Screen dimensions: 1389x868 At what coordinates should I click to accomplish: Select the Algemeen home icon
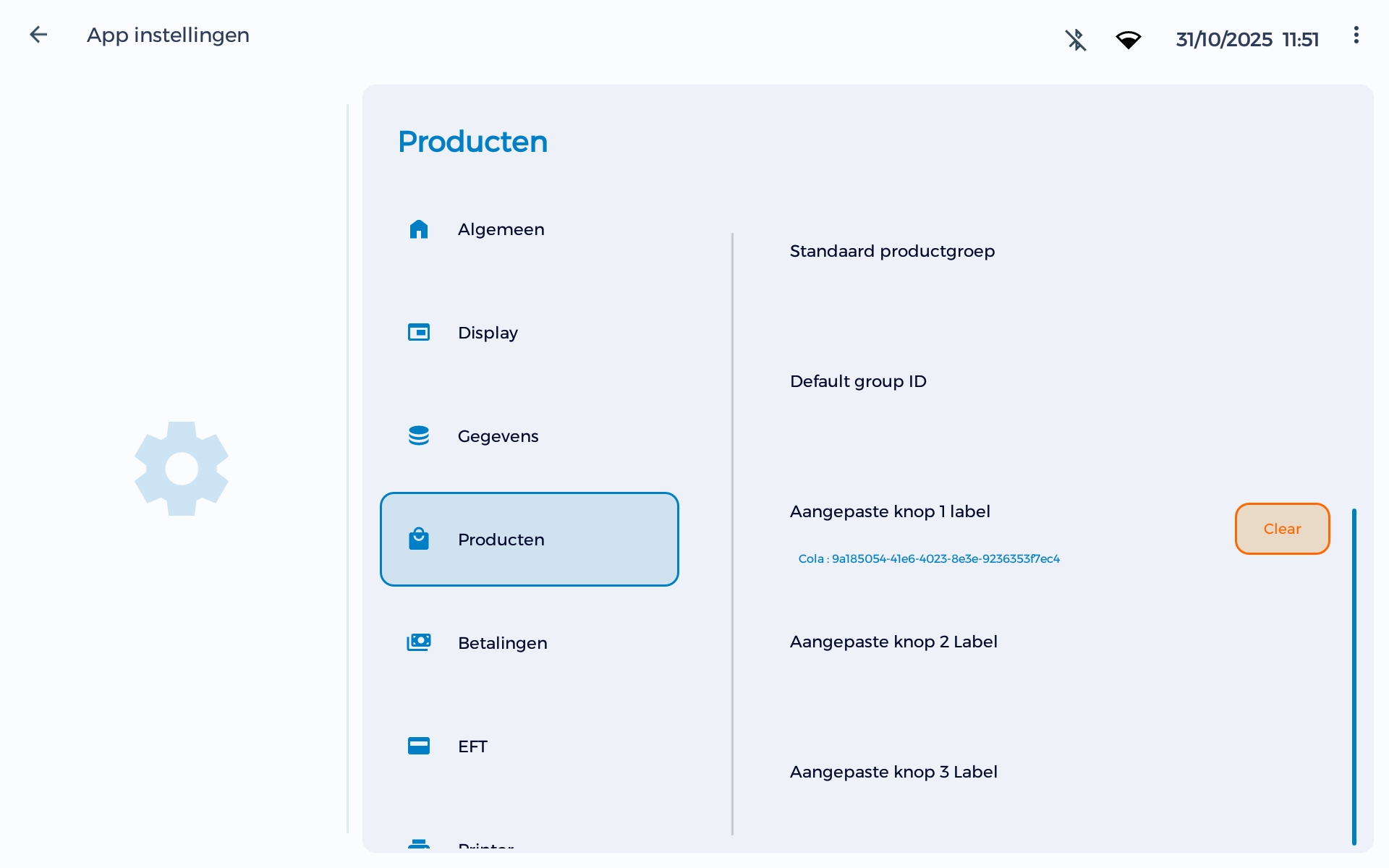[420, 229]
